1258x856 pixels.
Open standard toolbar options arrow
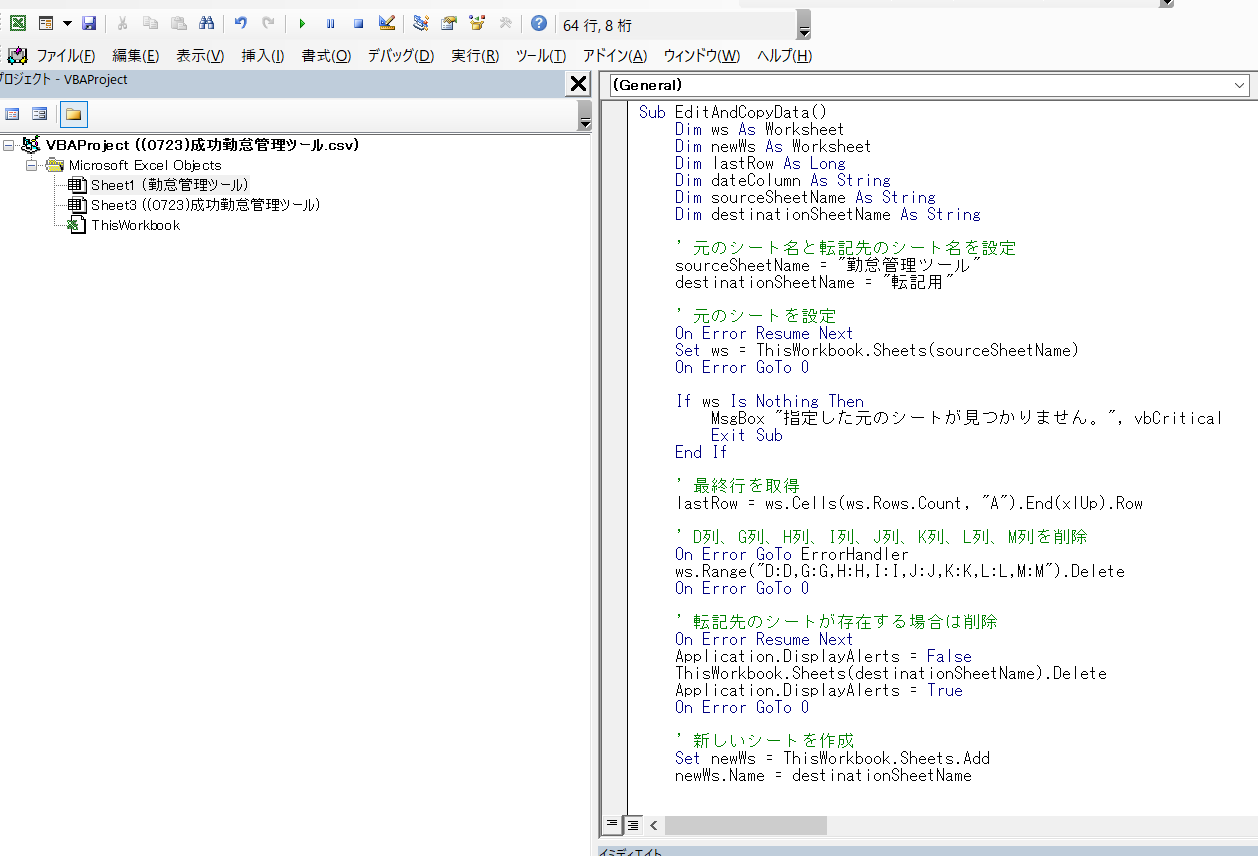805,25
